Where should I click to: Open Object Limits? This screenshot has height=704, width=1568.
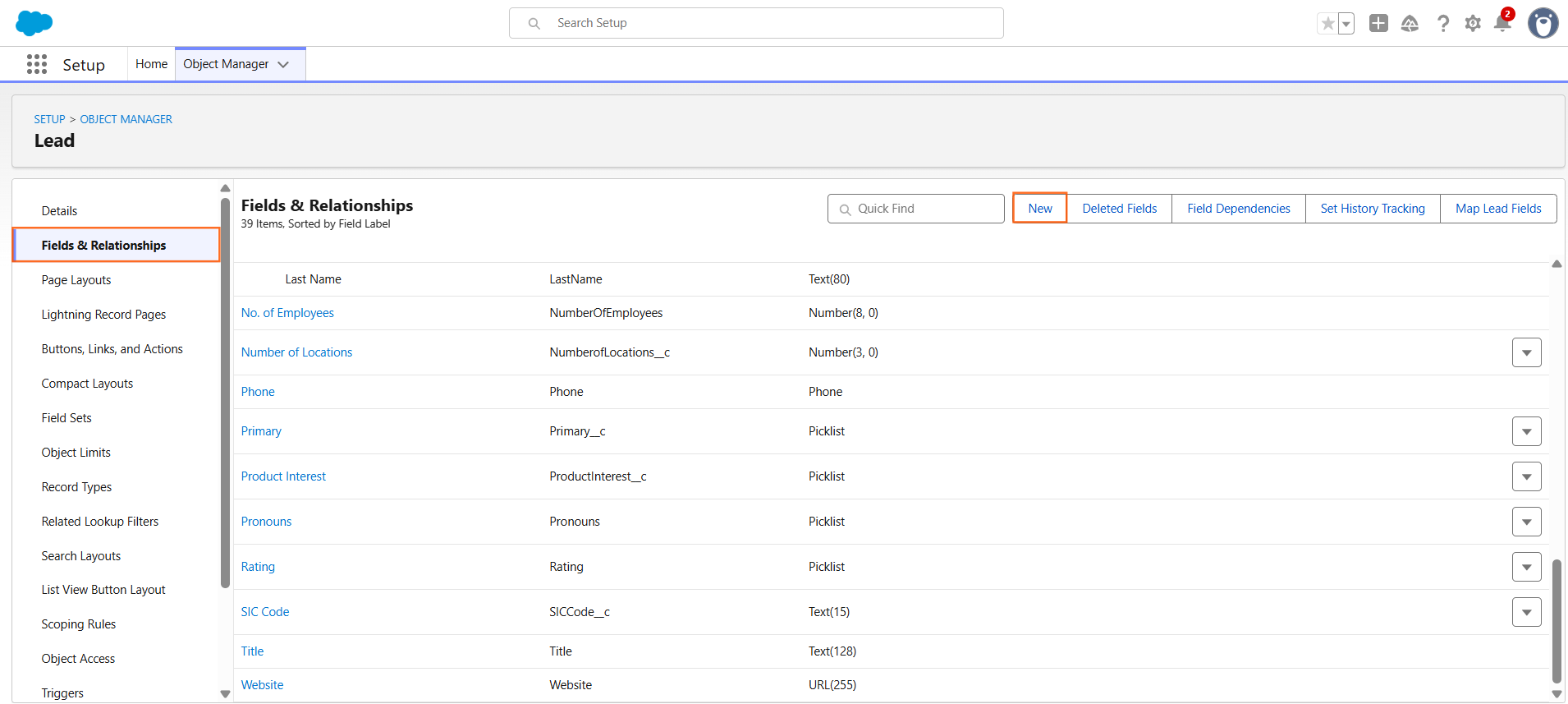pos(76,453)
